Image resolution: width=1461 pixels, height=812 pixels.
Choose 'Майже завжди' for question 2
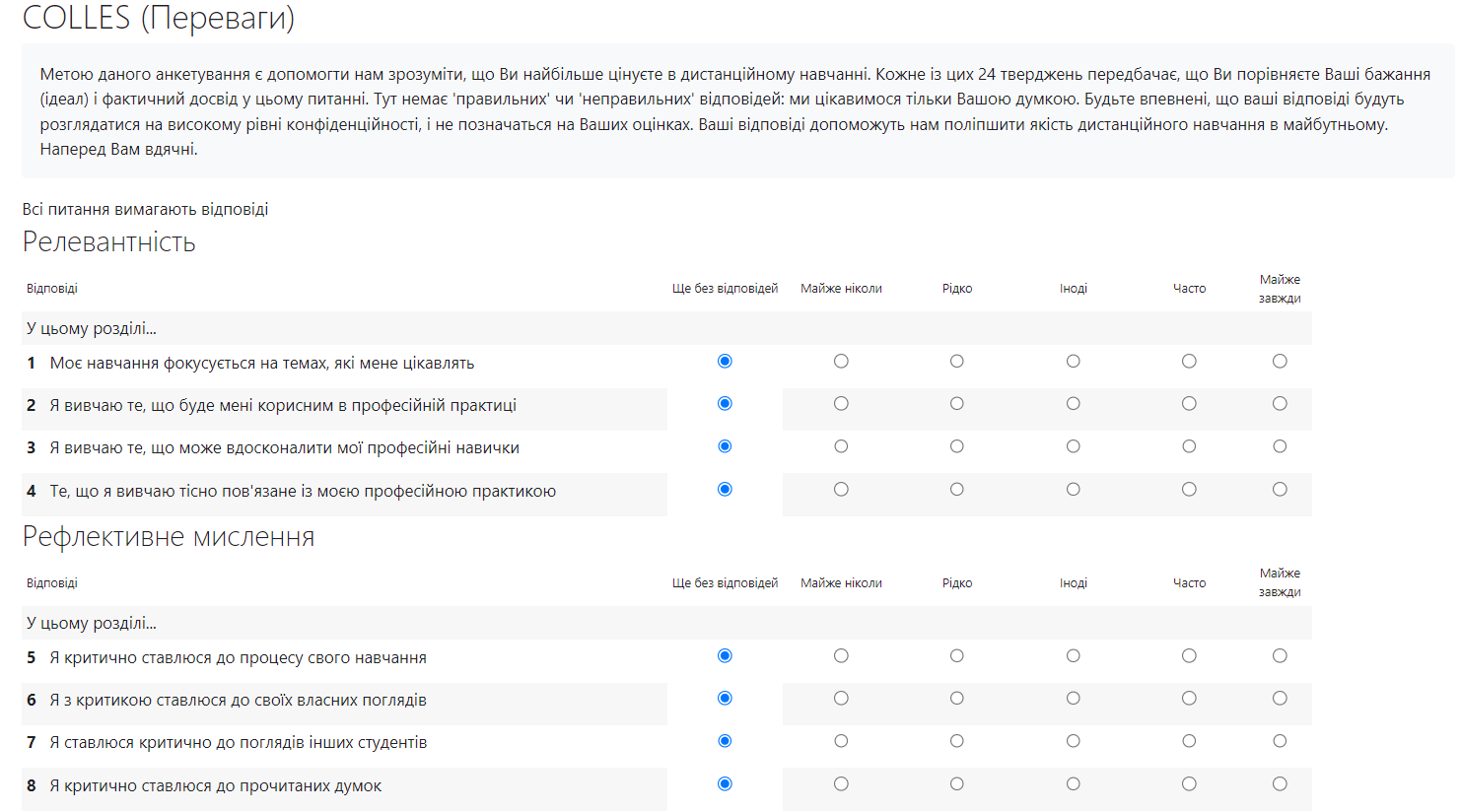1280,404
